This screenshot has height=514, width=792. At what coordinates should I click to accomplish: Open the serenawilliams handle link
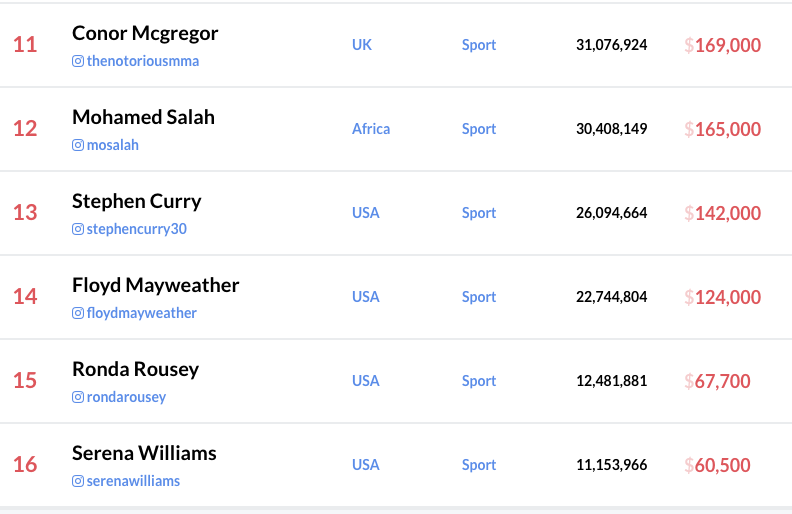(133, 481)
